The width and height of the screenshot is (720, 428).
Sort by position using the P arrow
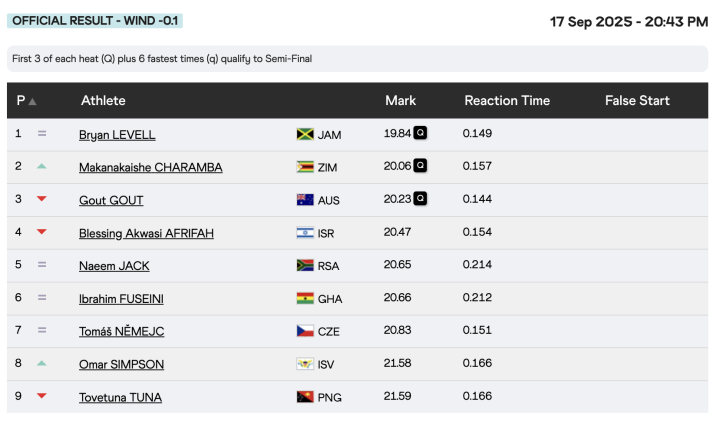point(32,101)
